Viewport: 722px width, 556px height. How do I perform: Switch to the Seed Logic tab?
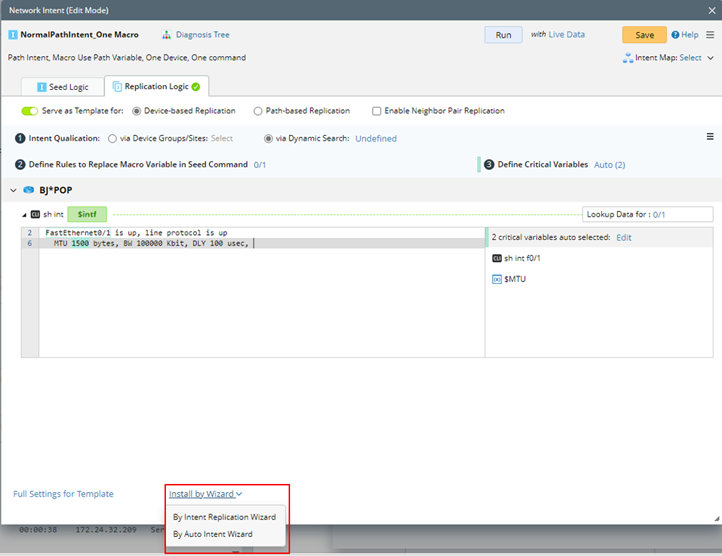click(62, 87)
